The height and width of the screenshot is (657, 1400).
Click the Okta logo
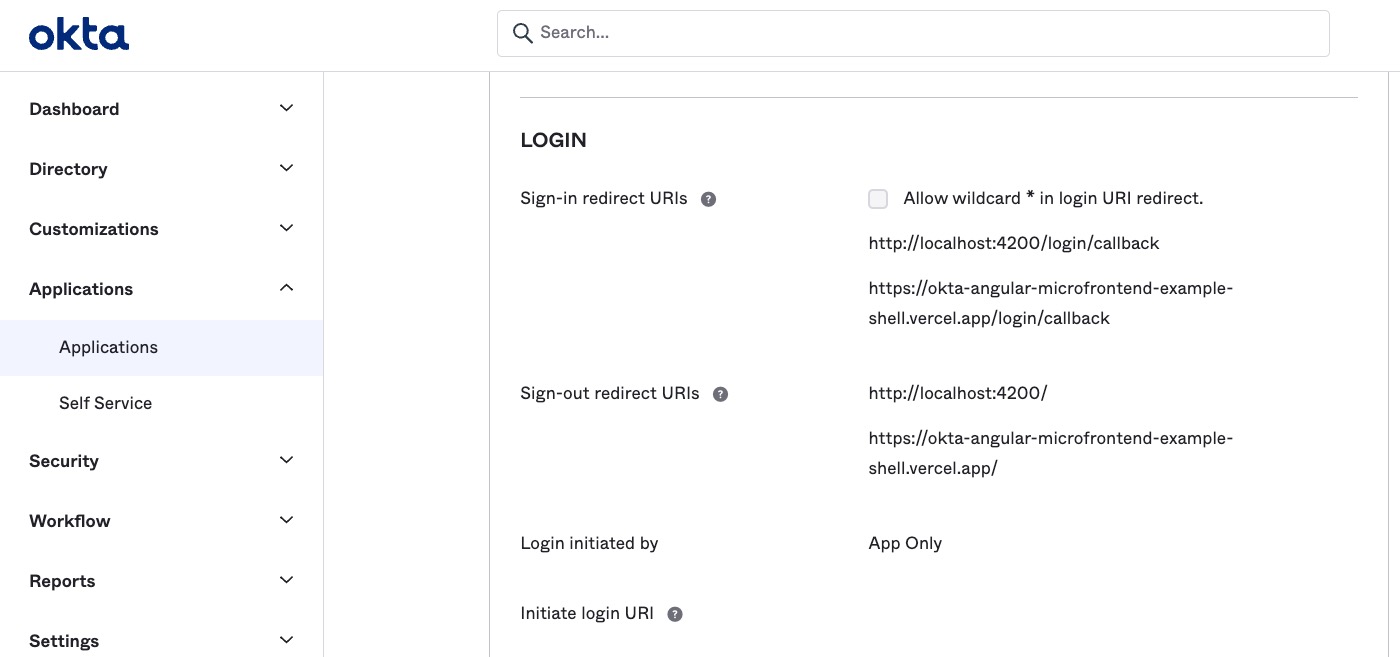(79, 36)
